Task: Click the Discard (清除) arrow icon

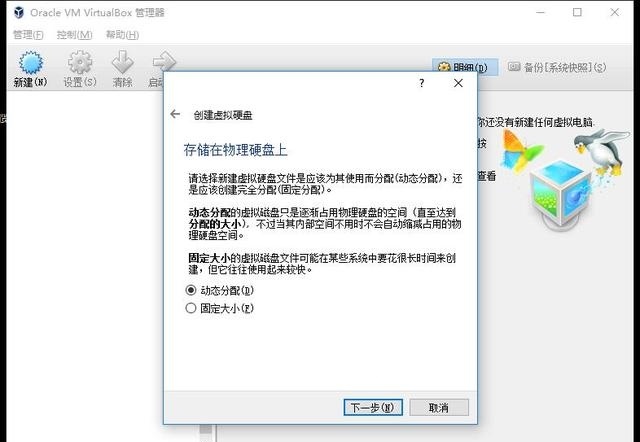Action: tap(122, 62)
